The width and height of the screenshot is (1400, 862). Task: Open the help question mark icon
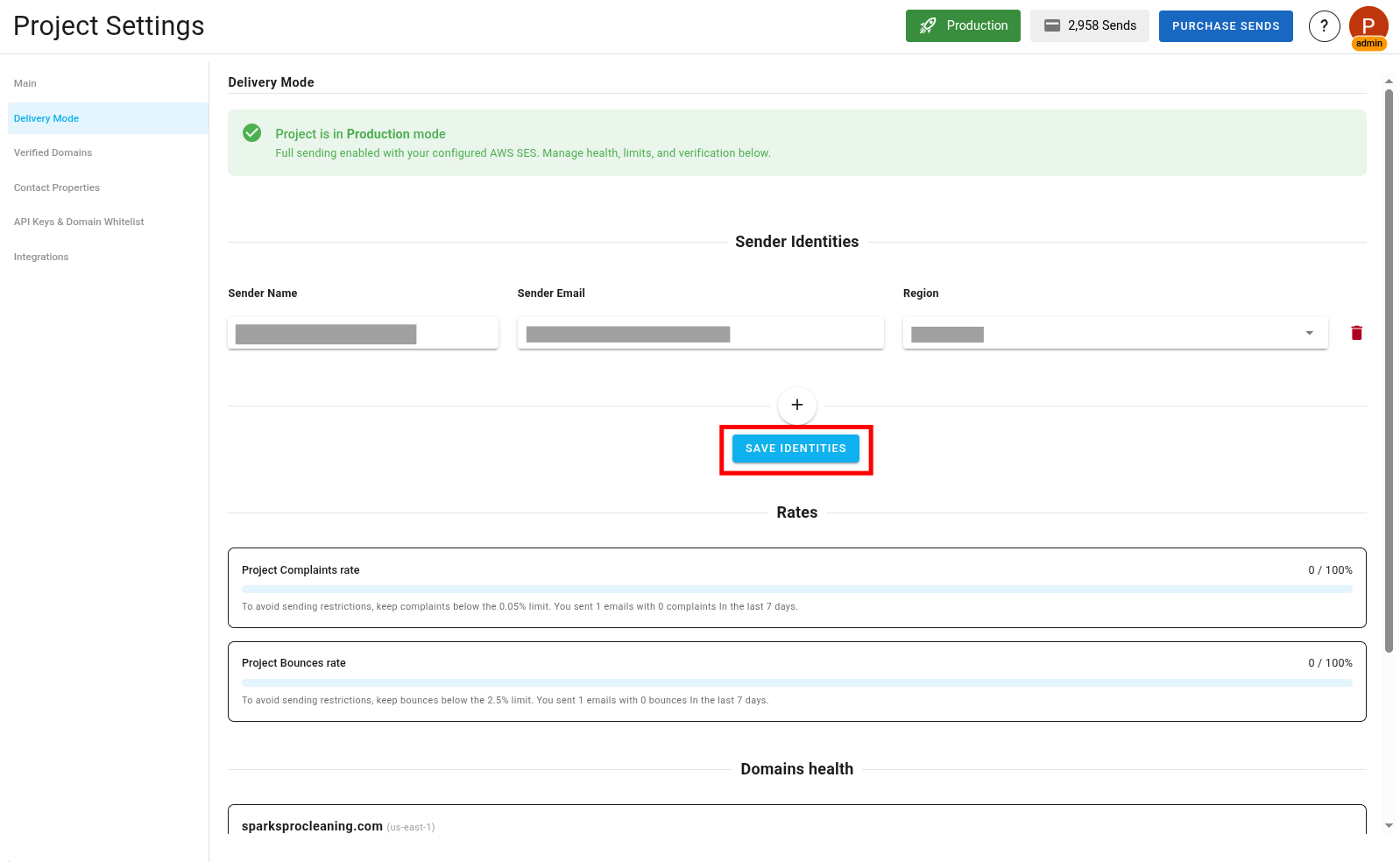(x=1324, y=26)
